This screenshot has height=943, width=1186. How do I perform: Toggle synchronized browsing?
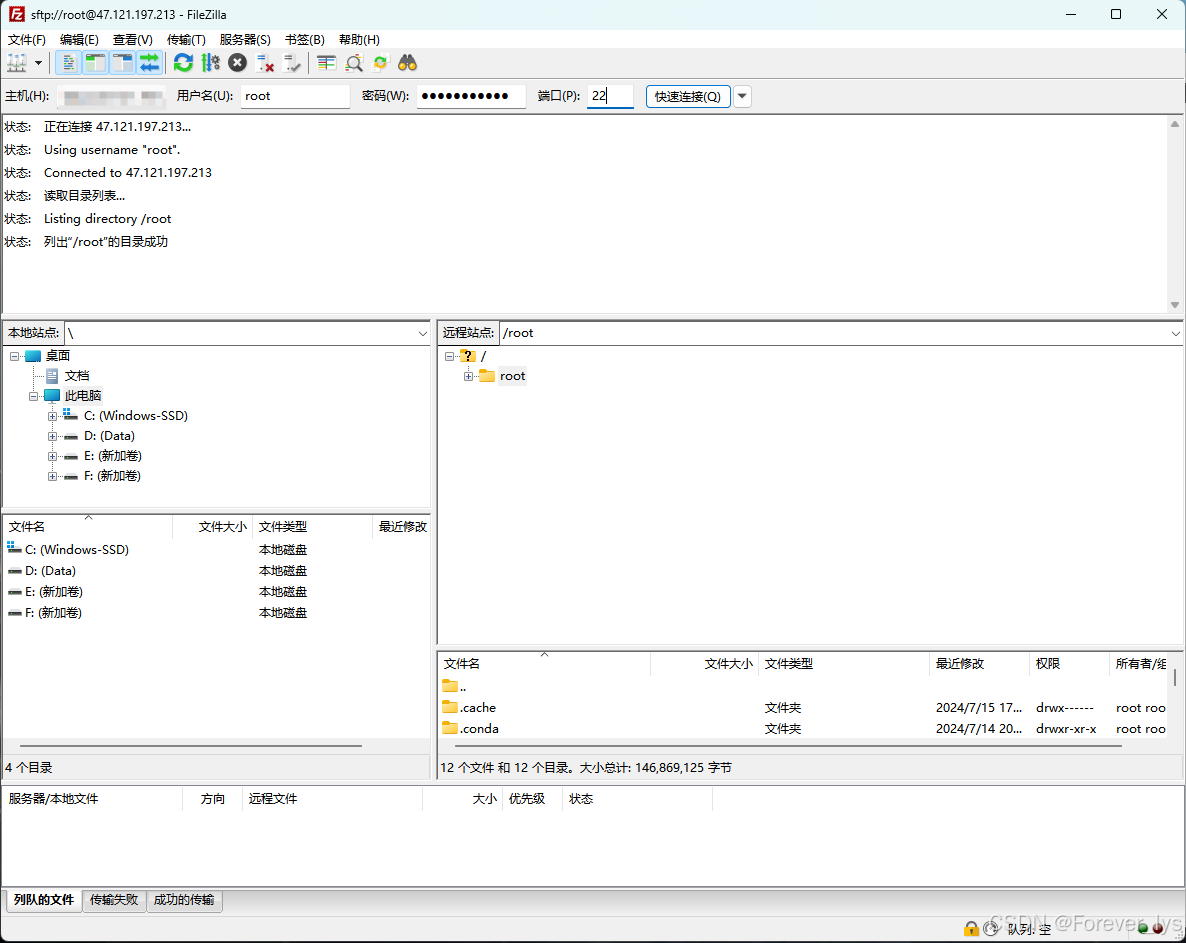pyautogui.click(x=380, y=63)
